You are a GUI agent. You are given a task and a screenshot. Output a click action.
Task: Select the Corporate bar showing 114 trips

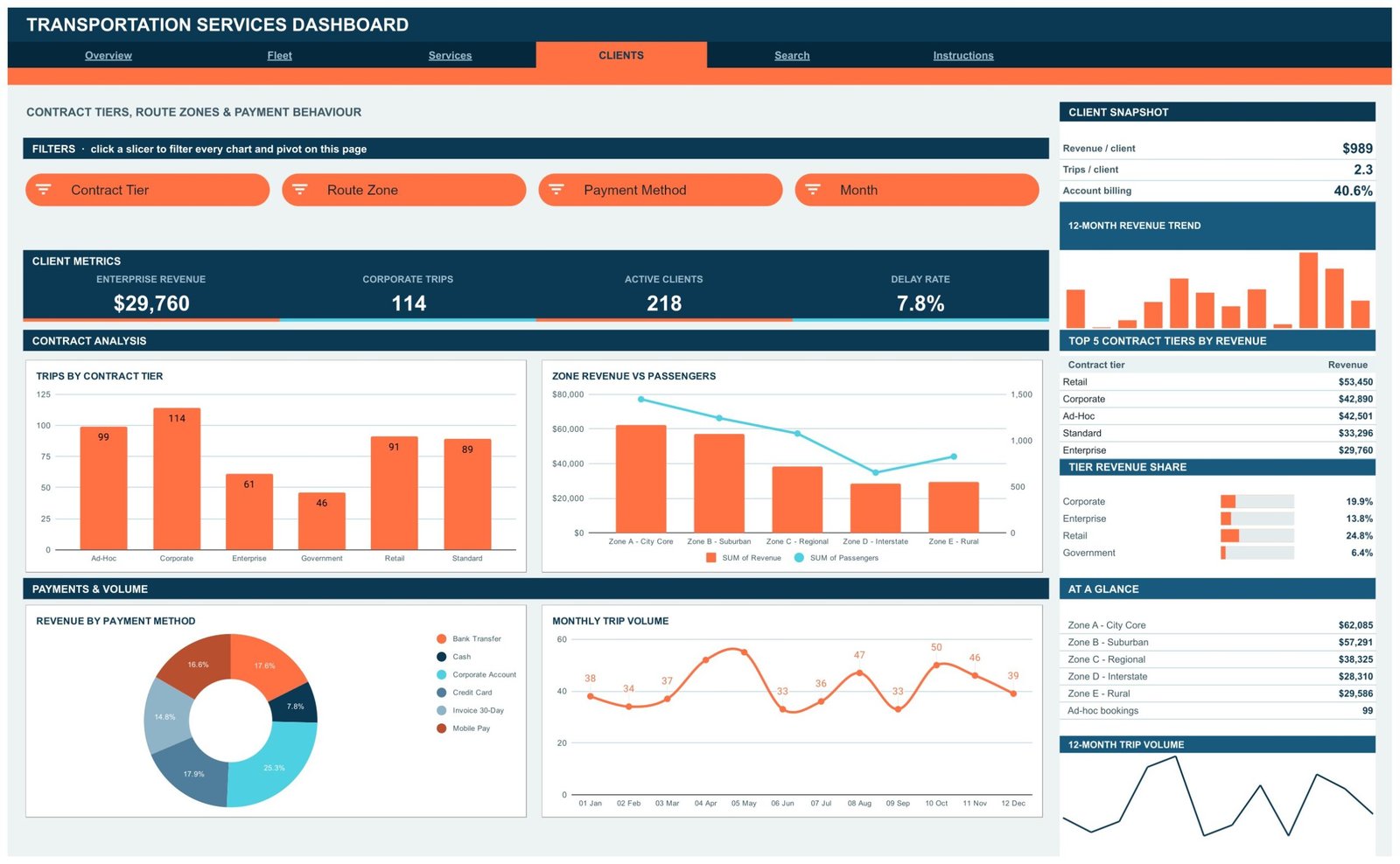click(x=177, y=478)
